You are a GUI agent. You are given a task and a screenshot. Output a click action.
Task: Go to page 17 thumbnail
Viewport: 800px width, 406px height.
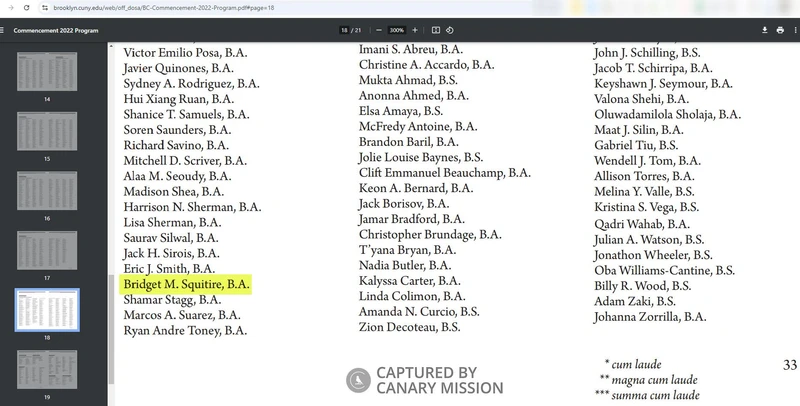[x=47, y=250]
